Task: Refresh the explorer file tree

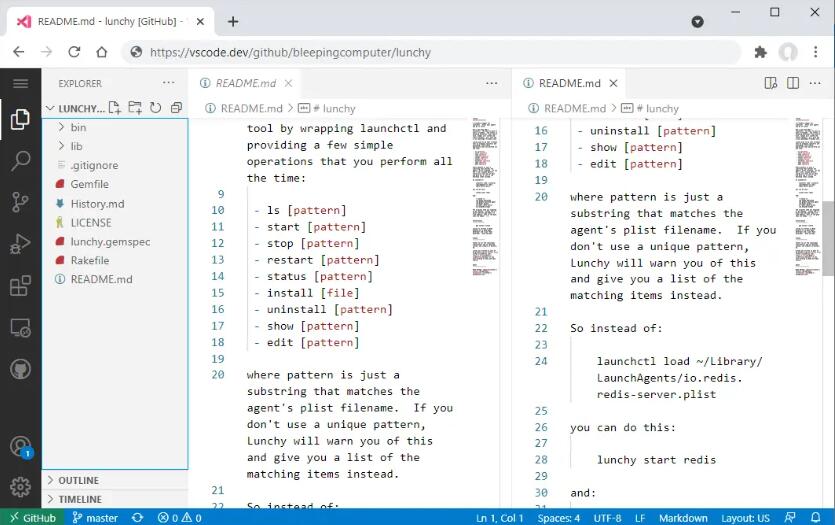Action: [x=155, y=108]
